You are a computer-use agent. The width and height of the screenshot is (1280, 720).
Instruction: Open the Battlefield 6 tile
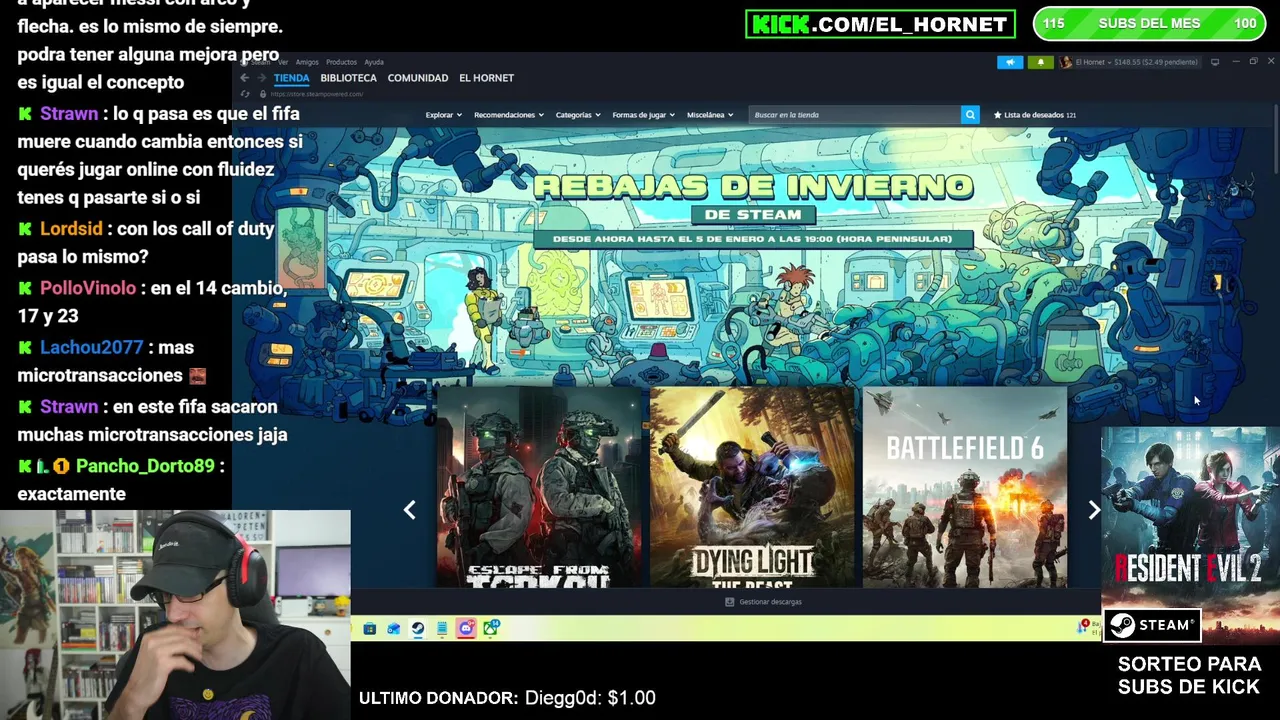pos(965,487)
